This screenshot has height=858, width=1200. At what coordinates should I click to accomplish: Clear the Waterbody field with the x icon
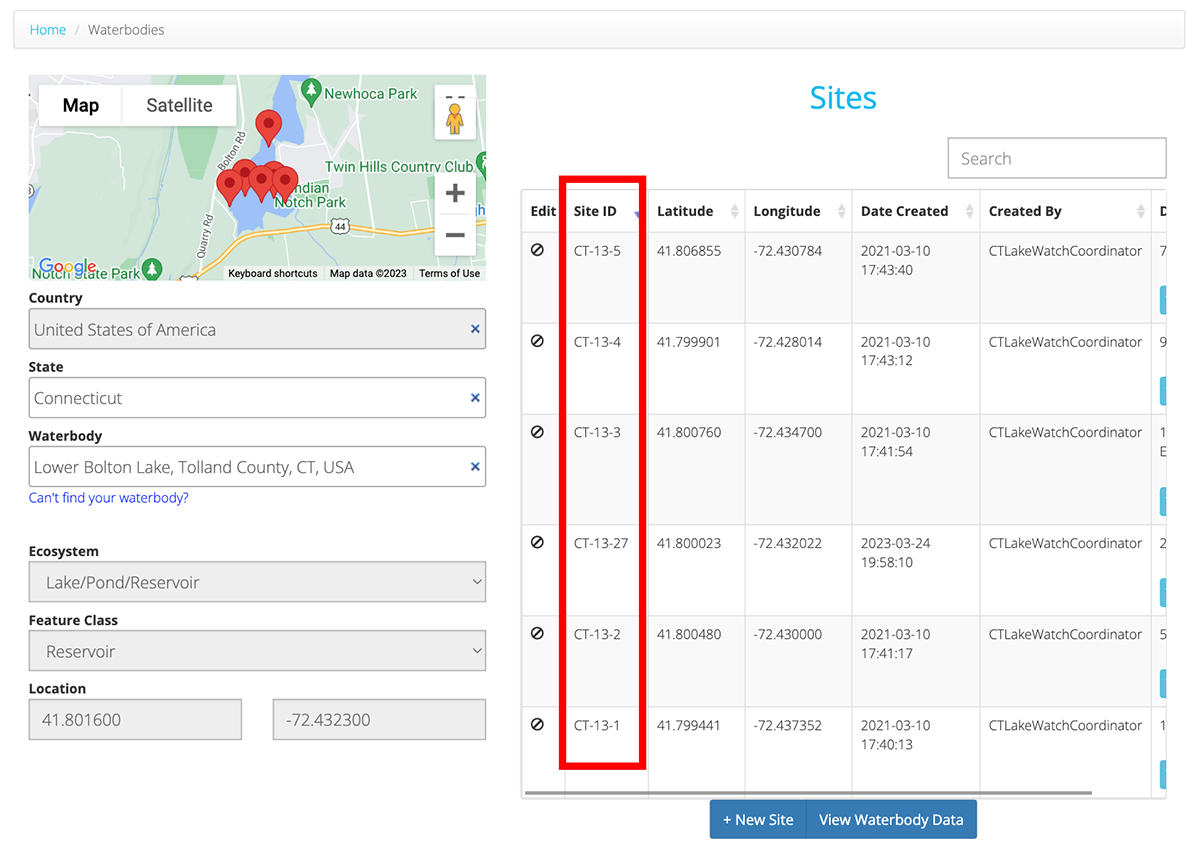point(475,467)
